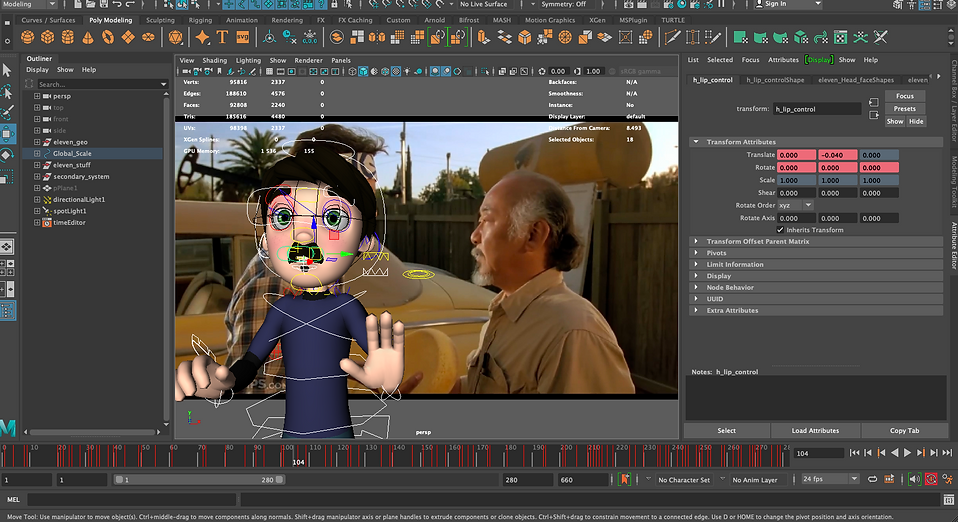Open the Poly Modeling shelf tab
958x522 pixels.
pyautogui.click(x=111, y=20)
